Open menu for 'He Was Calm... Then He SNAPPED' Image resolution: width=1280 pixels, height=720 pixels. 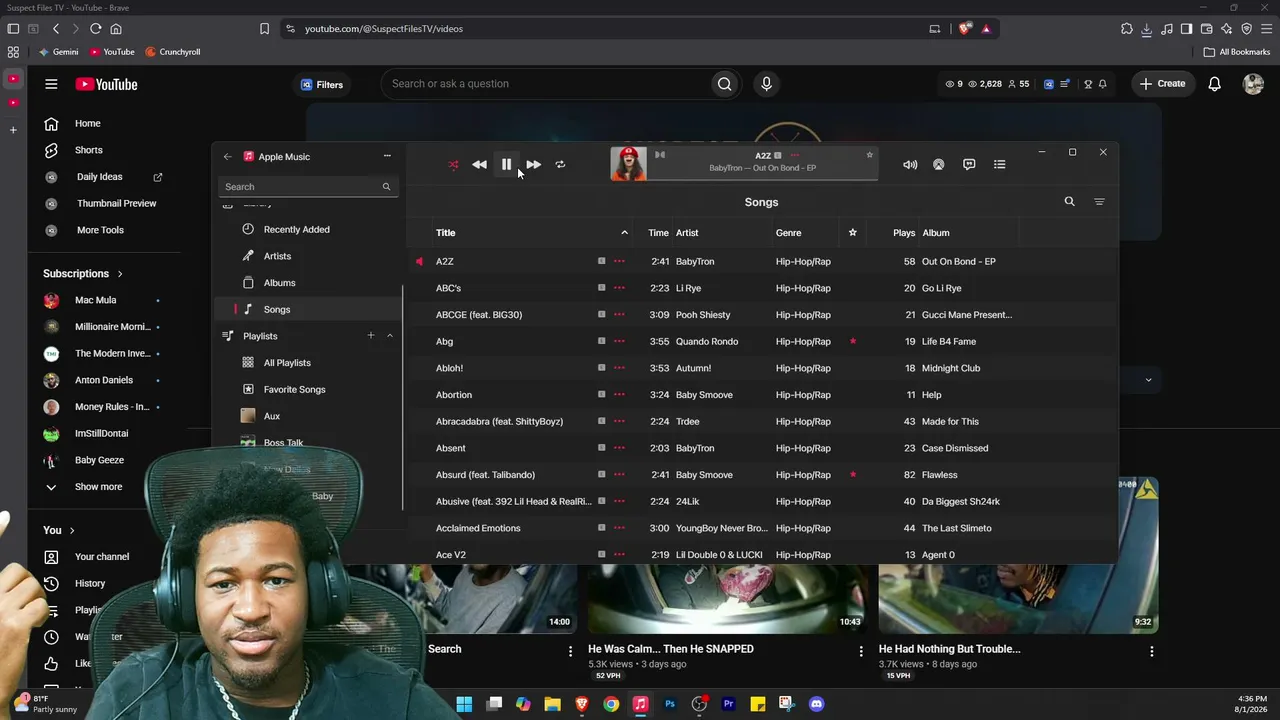click(861, 651)
